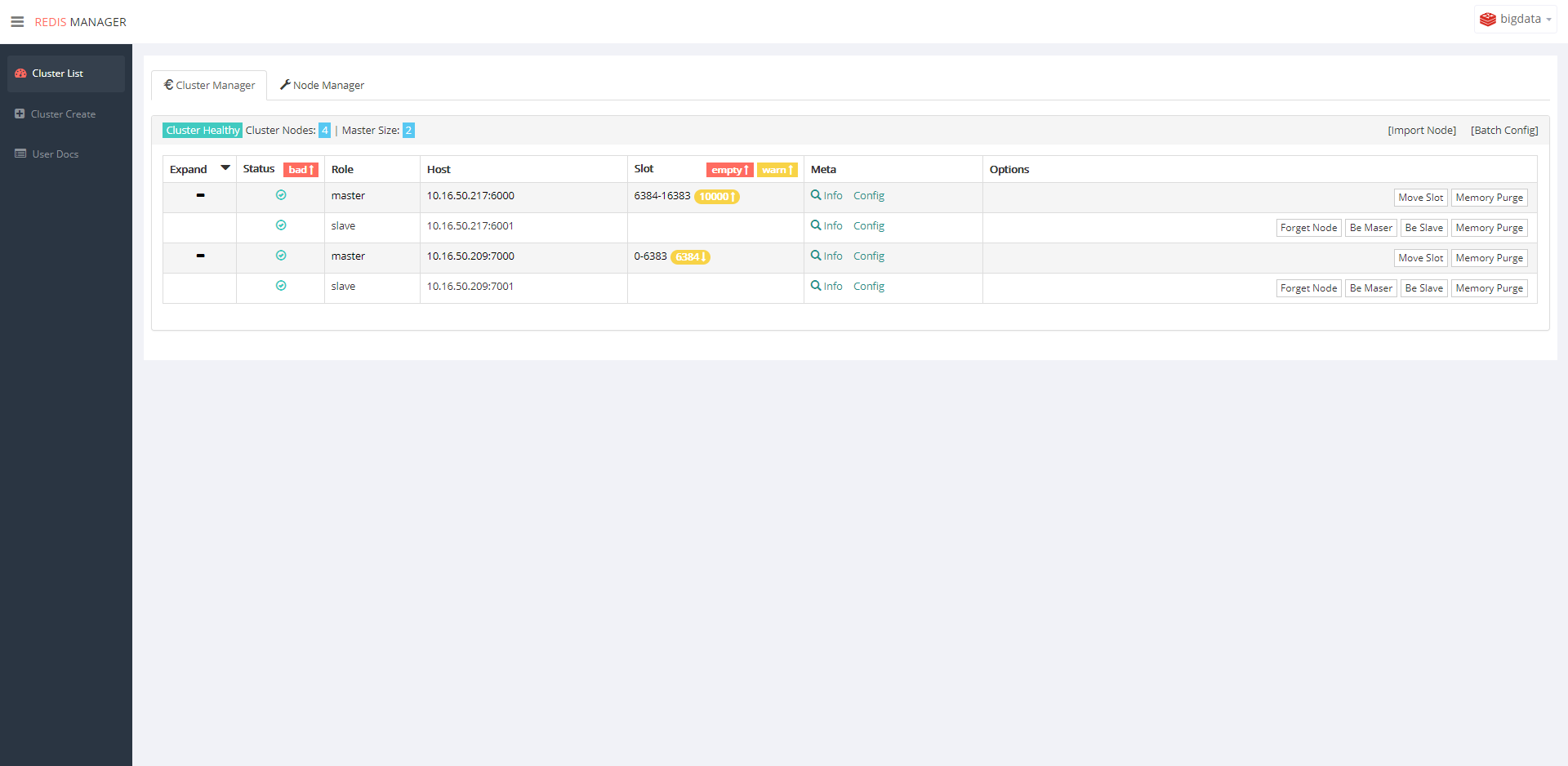Click Forget Node for slave 10.16.50.217:6001
This screenshot has height=766, width=1568.
click(x=1308, y=228)
